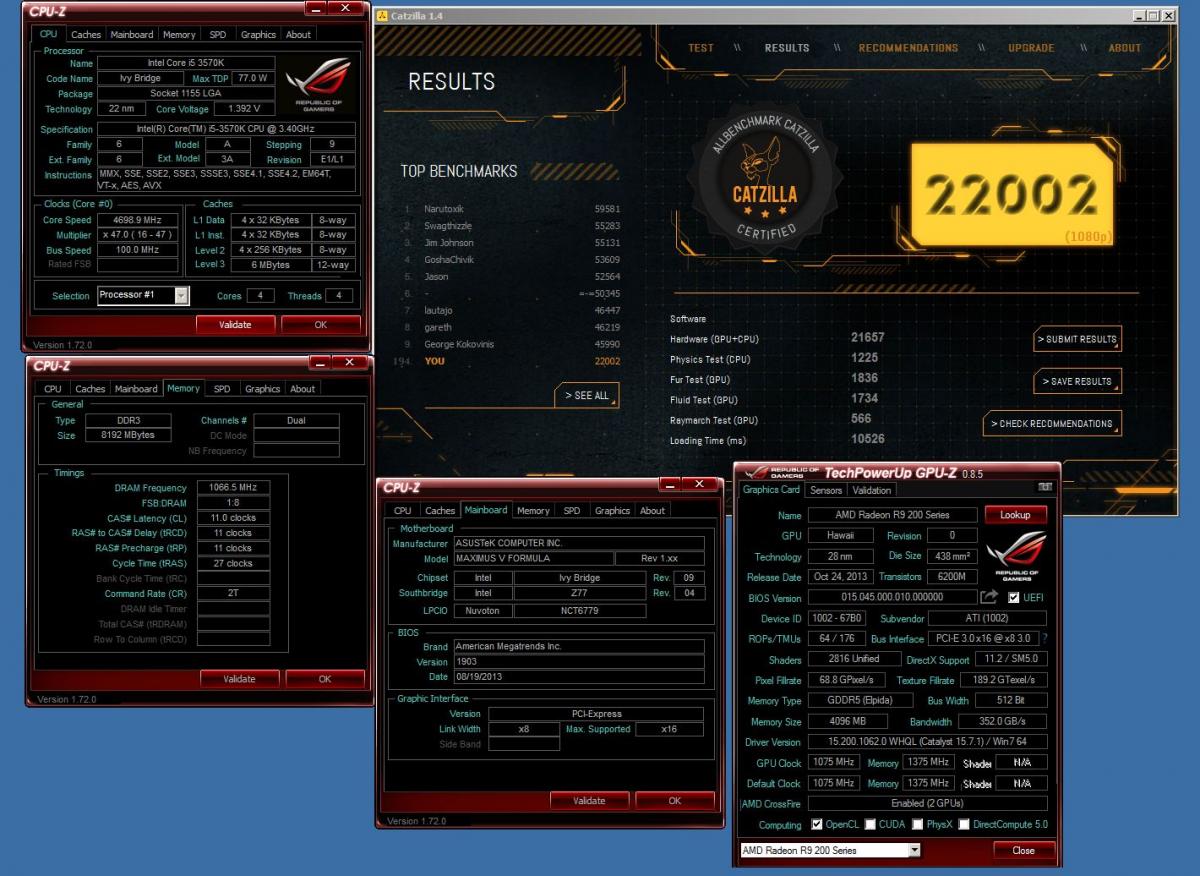1200x876 pixels.
Task: Switch to the Validation tab in GPU-Z
Action: click(x=871, y=490)
